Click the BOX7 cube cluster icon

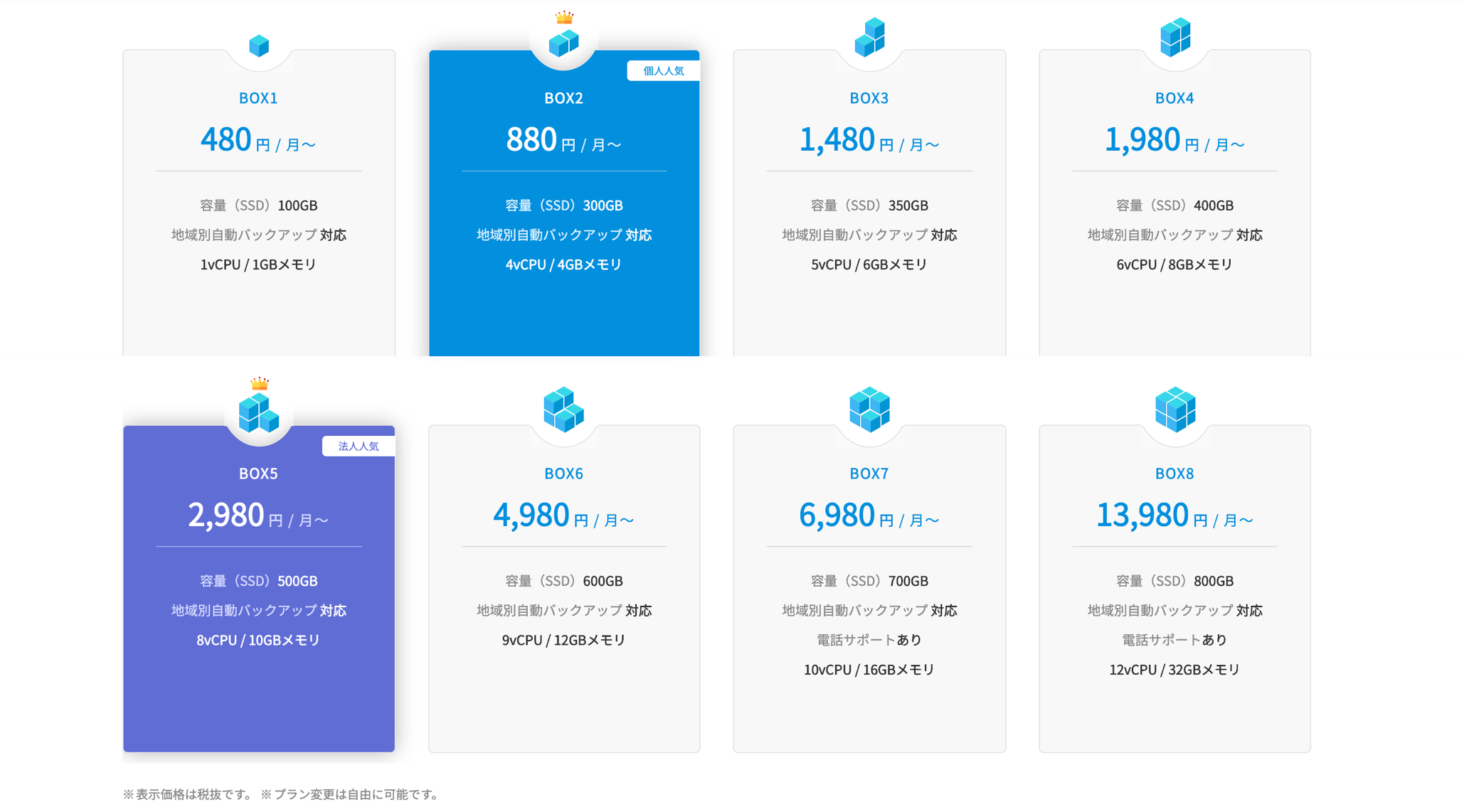pyautogui.click(x=869, y=410)
